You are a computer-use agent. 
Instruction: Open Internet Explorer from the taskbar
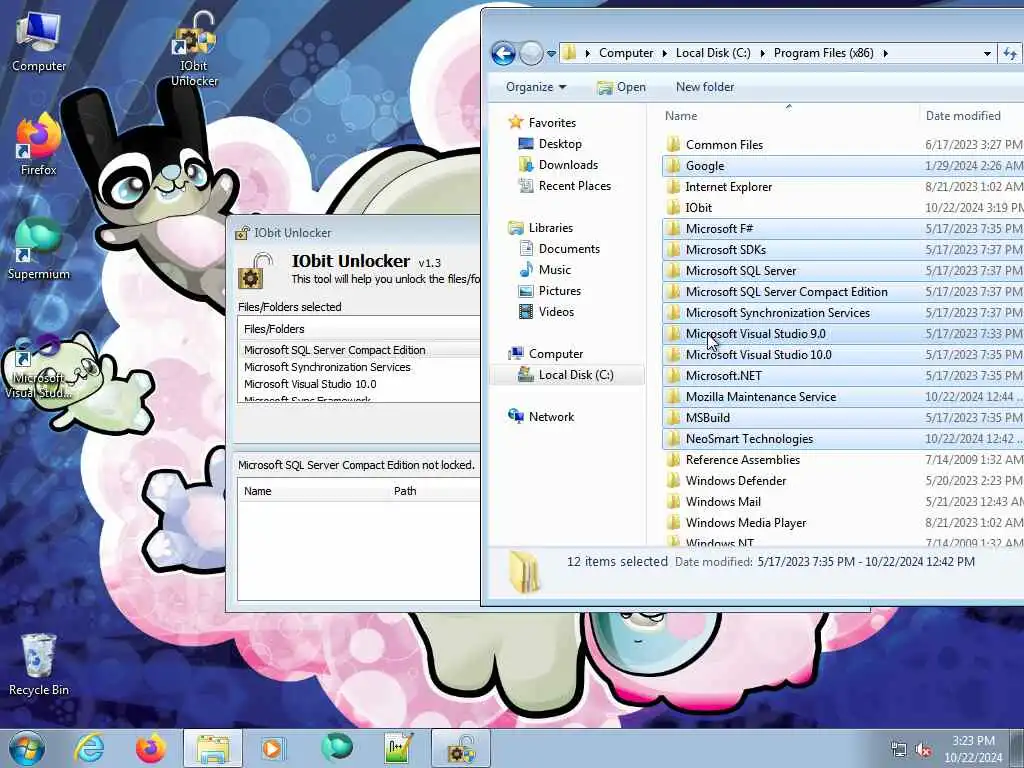coord(89,748)
